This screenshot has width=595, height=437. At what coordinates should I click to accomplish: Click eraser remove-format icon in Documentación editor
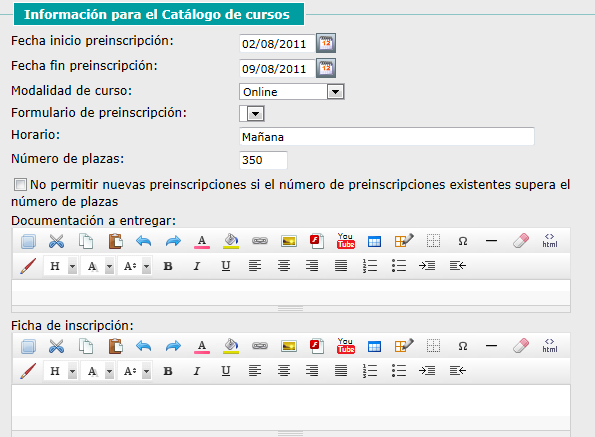click(x=521, y=241)
